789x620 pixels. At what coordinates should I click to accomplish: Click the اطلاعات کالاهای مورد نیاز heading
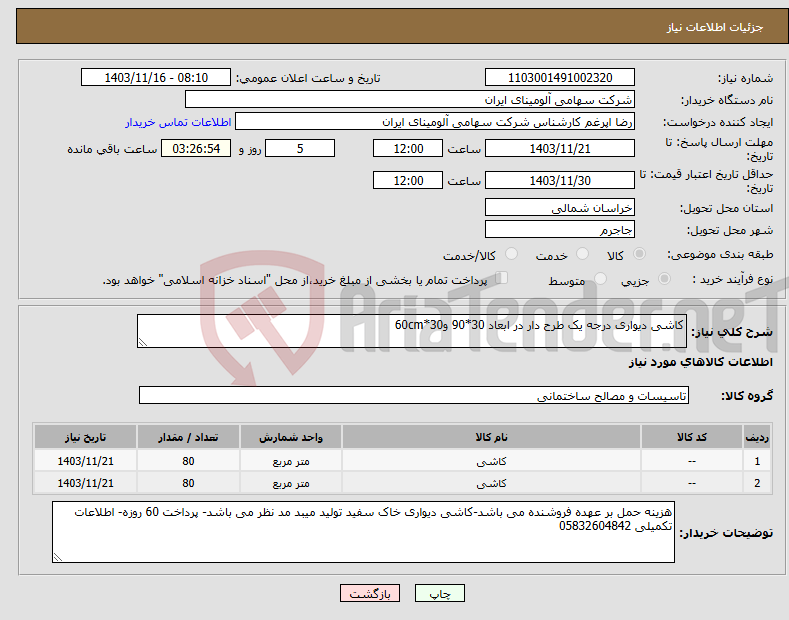(x=700, y=362)
